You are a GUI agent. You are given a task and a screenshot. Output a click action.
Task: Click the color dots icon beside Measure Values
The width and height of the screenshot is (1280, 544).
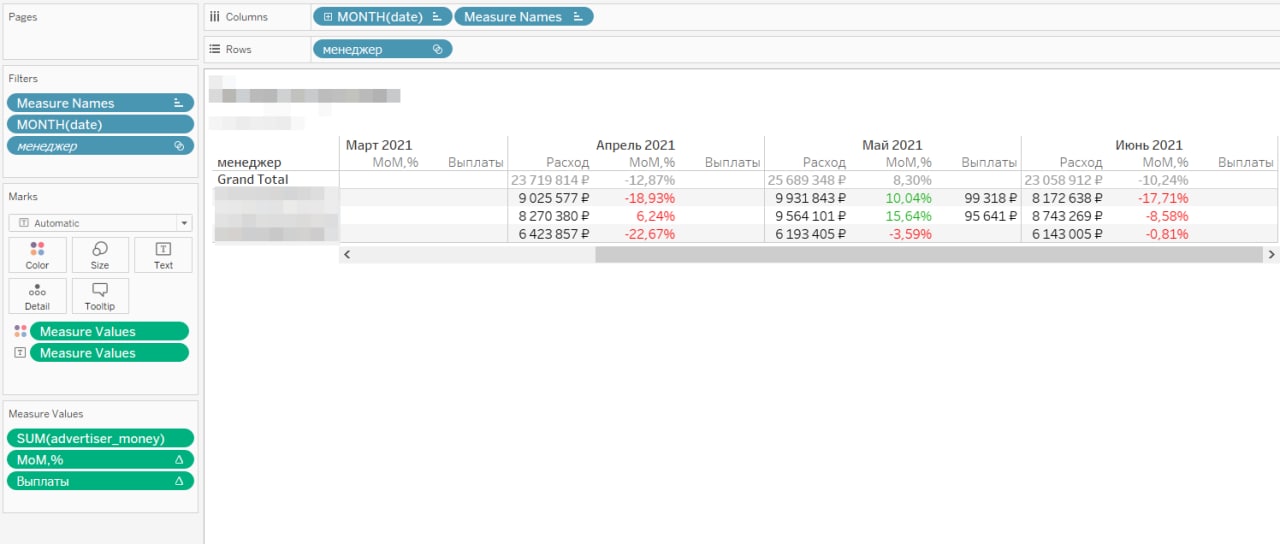pyautogui.click(x=20, y=331)
